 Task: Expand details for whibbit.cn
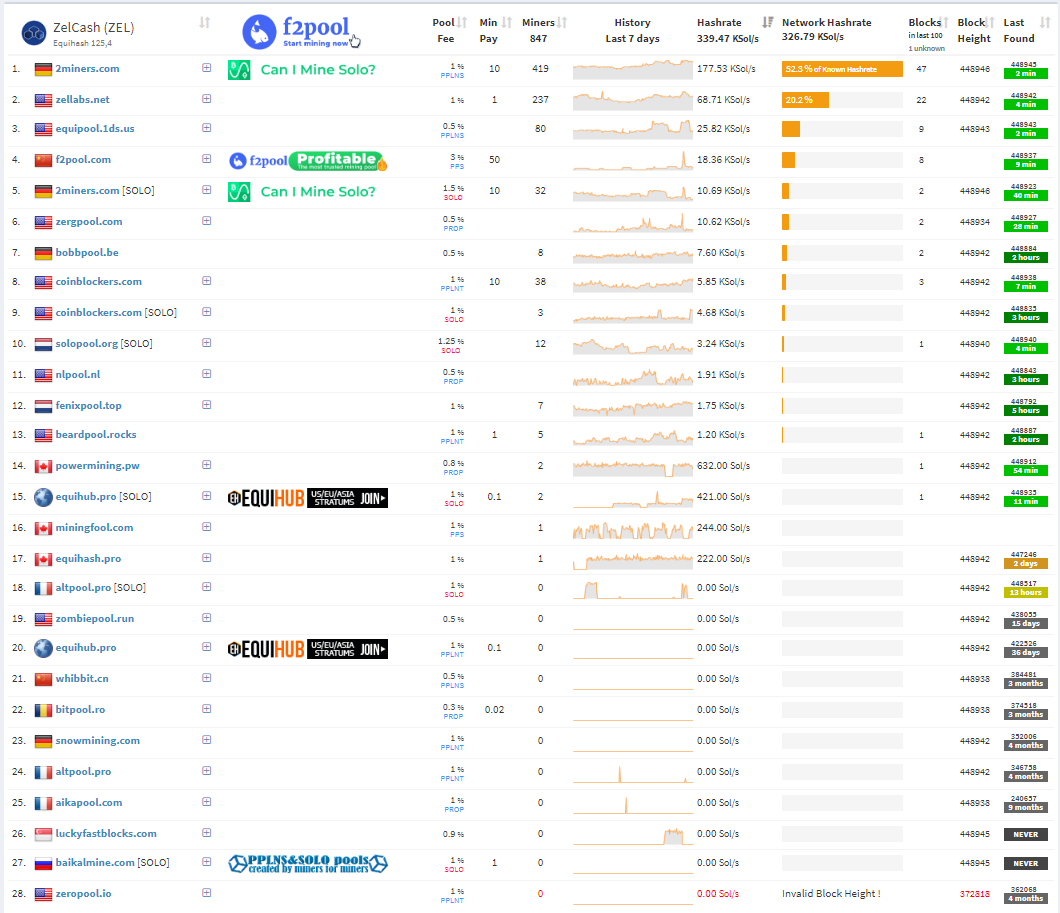tap(207, 678)
